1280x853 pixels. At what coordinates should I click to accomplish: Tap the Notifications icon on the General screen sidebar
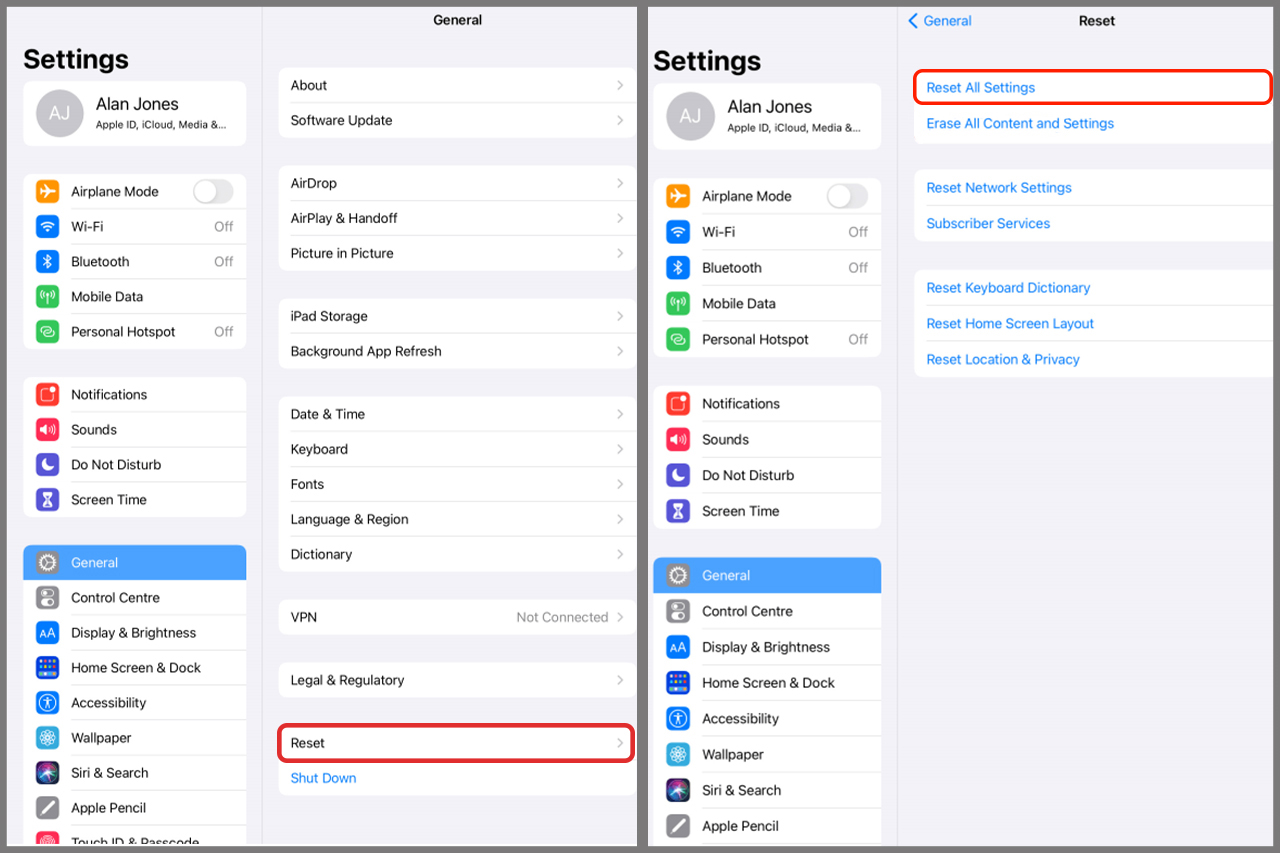47,394
